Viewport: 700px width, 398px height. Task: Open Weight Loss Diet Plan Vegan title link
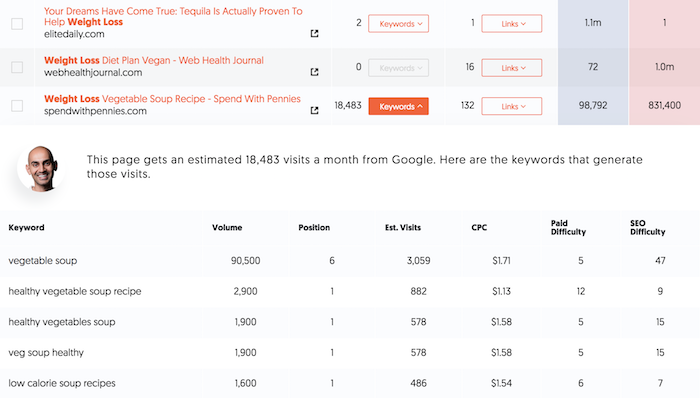pos(154,60)
